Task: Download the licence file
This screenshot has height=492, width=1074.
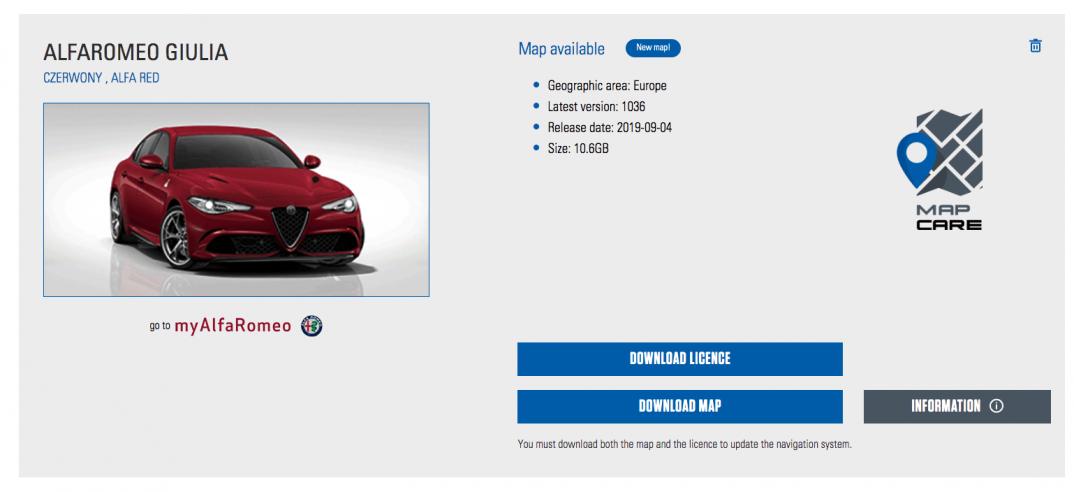Action: pos(679,359)
